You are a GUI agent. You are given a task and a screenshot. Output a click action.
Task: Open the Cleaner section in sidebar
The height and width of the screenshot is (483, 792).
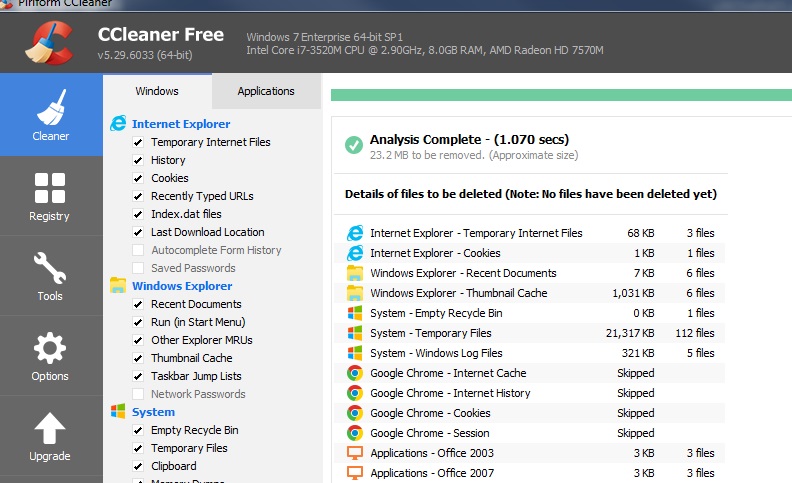(51, 115)
